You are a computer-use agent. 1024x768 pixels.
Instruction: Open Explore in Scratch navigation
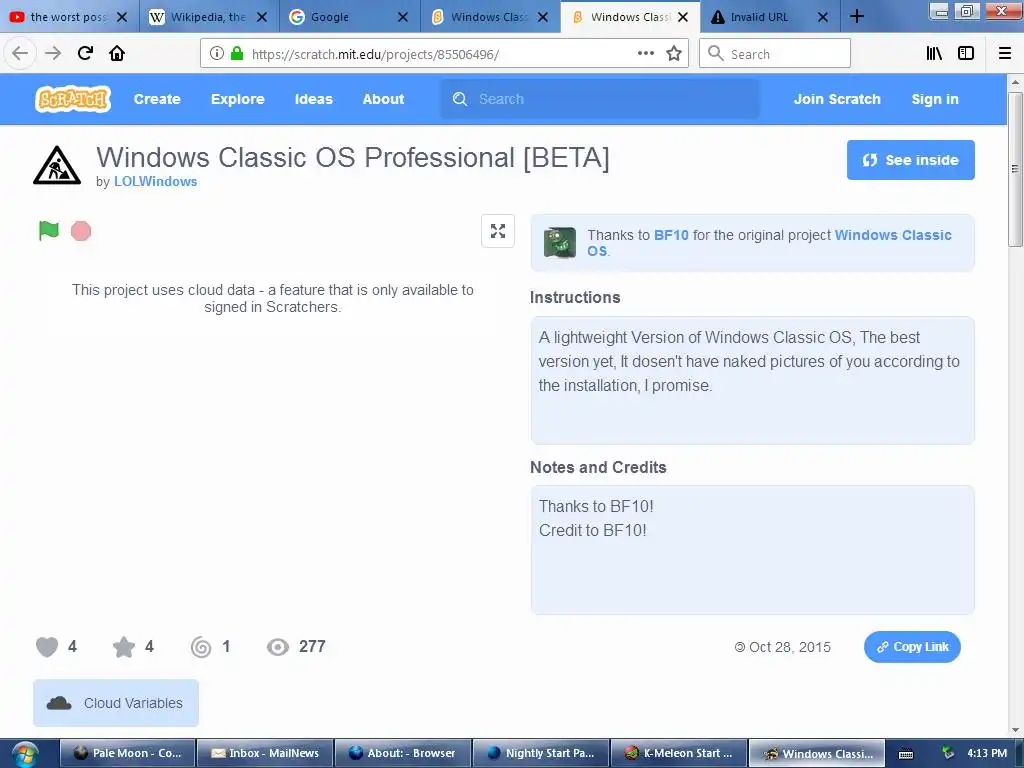click(x=238, y=99)
